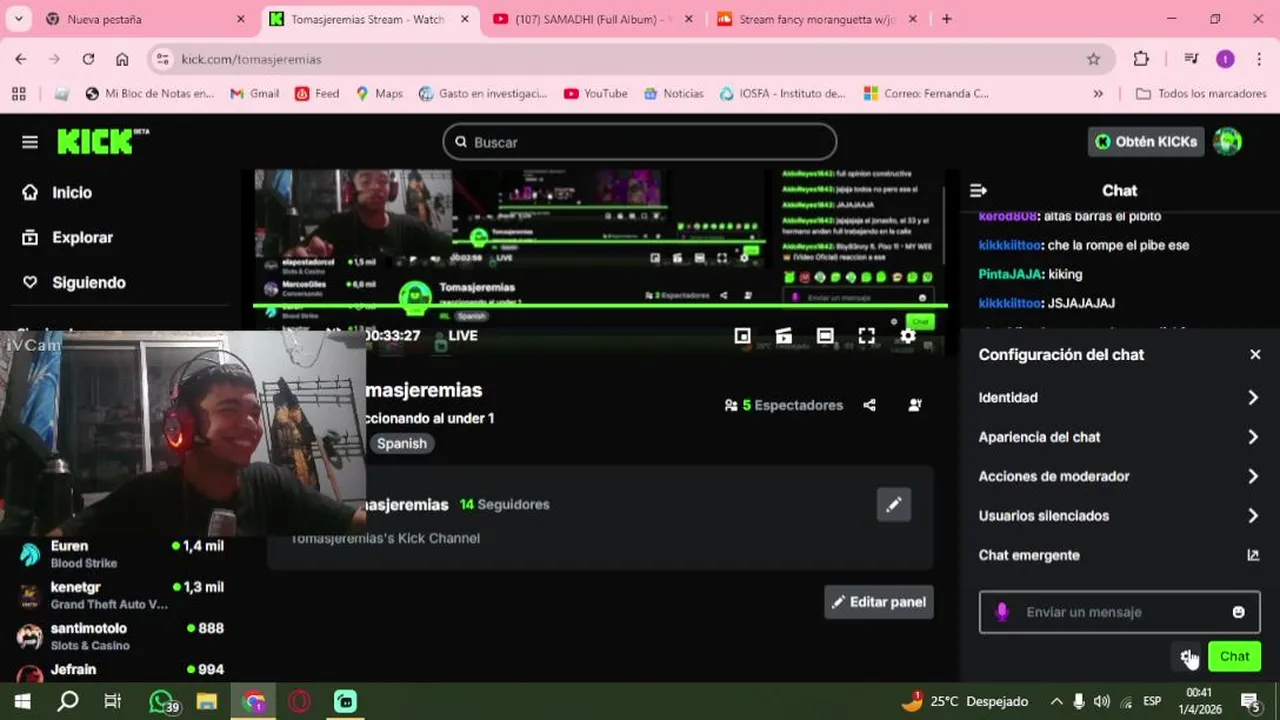Open the Windows Start menu
Viewport: 1280px width, 720px height.
tap(22, 701)
